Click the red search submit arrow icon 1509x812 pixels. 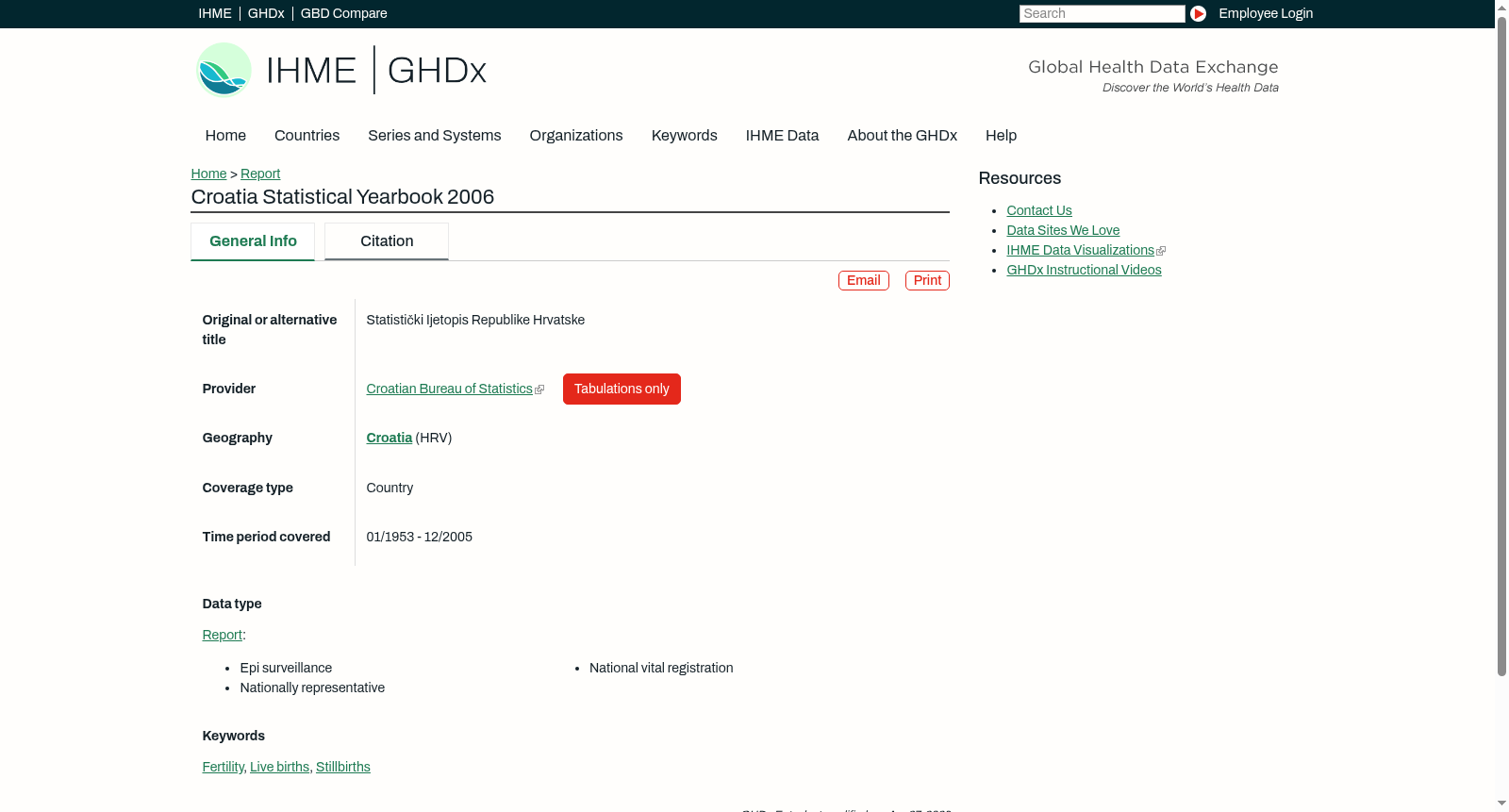click(1198, 13)
